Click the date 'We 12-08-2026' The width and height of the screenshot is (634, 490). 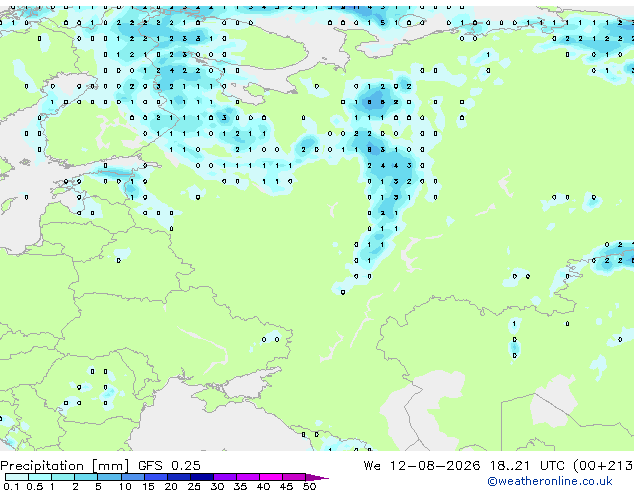(422, 466)
